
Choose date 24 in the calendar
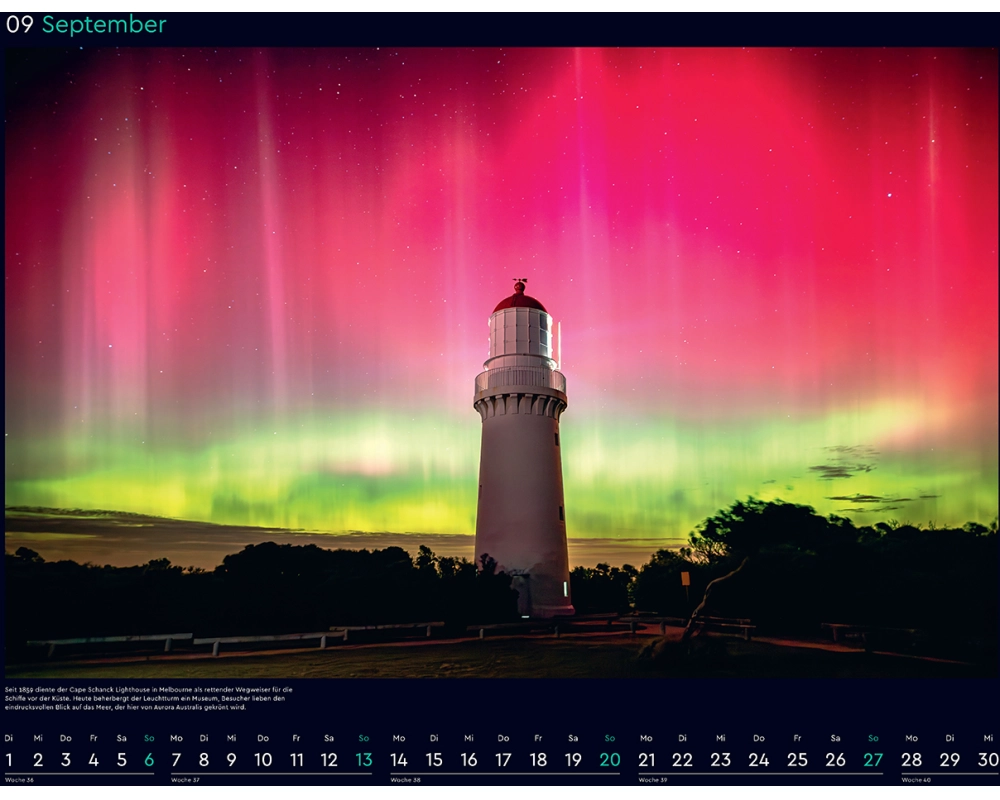759,760
